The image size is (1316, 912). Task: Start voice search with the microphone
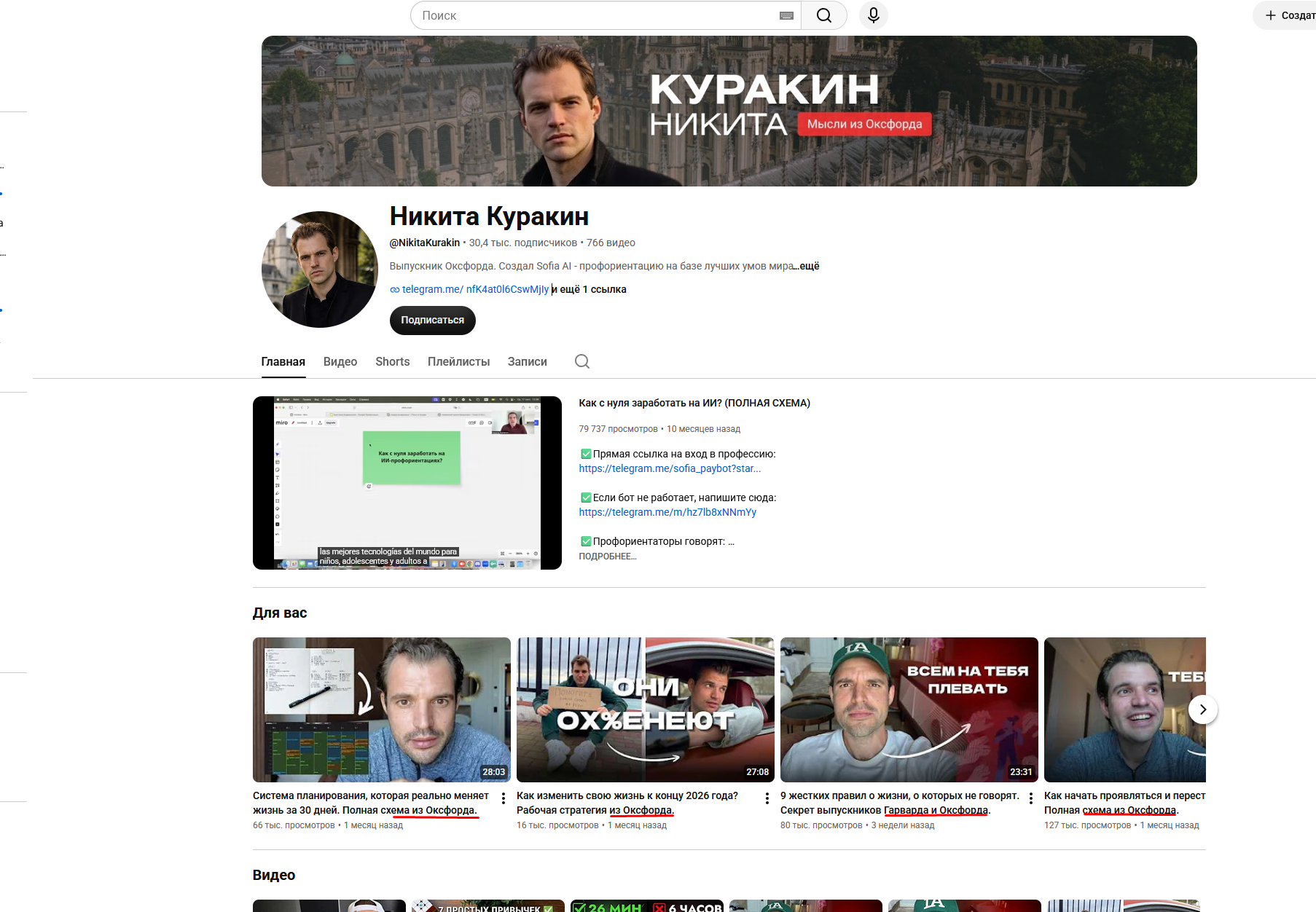coord(874,15)
